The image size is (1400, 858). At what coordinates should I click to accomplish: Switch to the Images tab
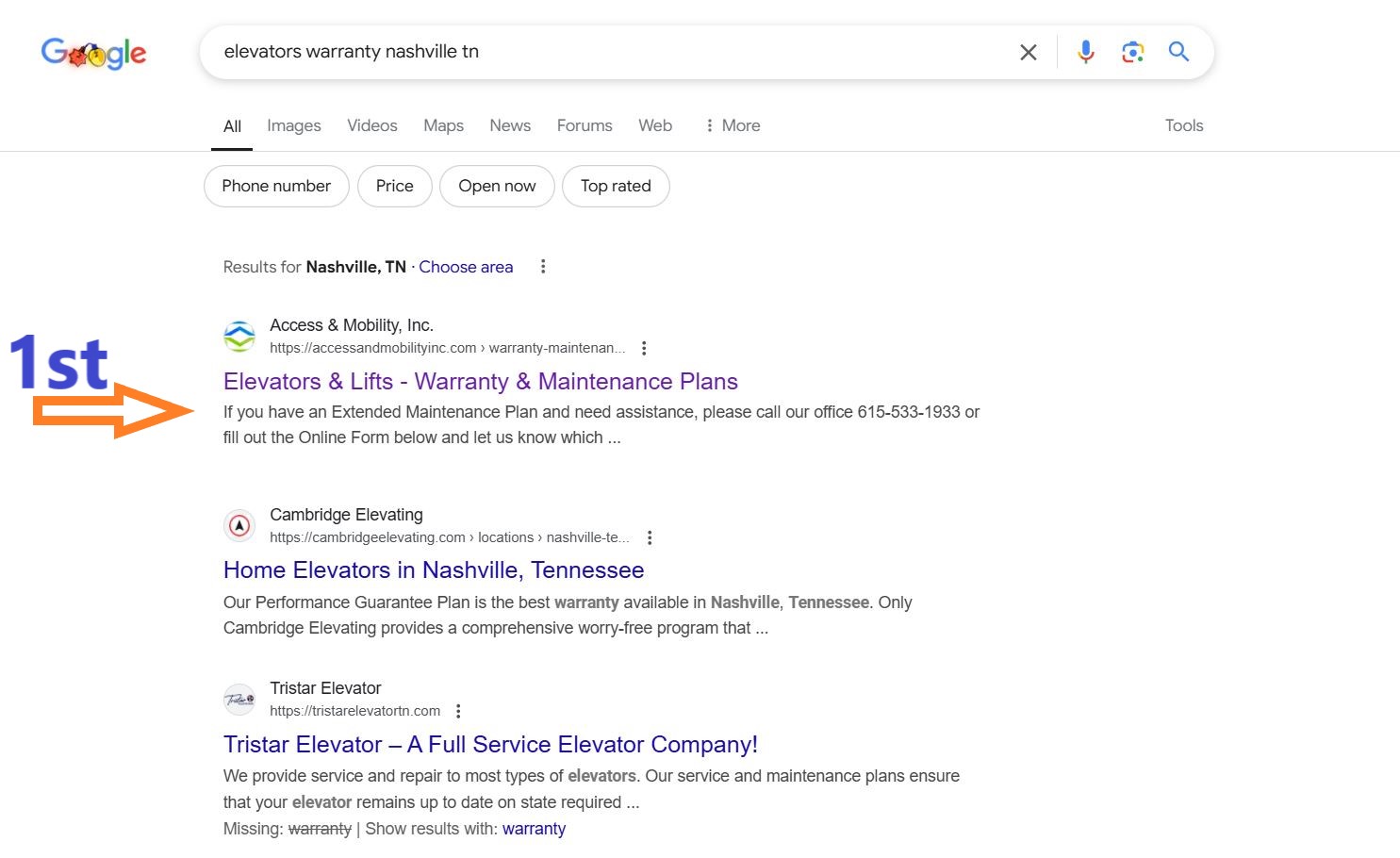pos(294,125)
